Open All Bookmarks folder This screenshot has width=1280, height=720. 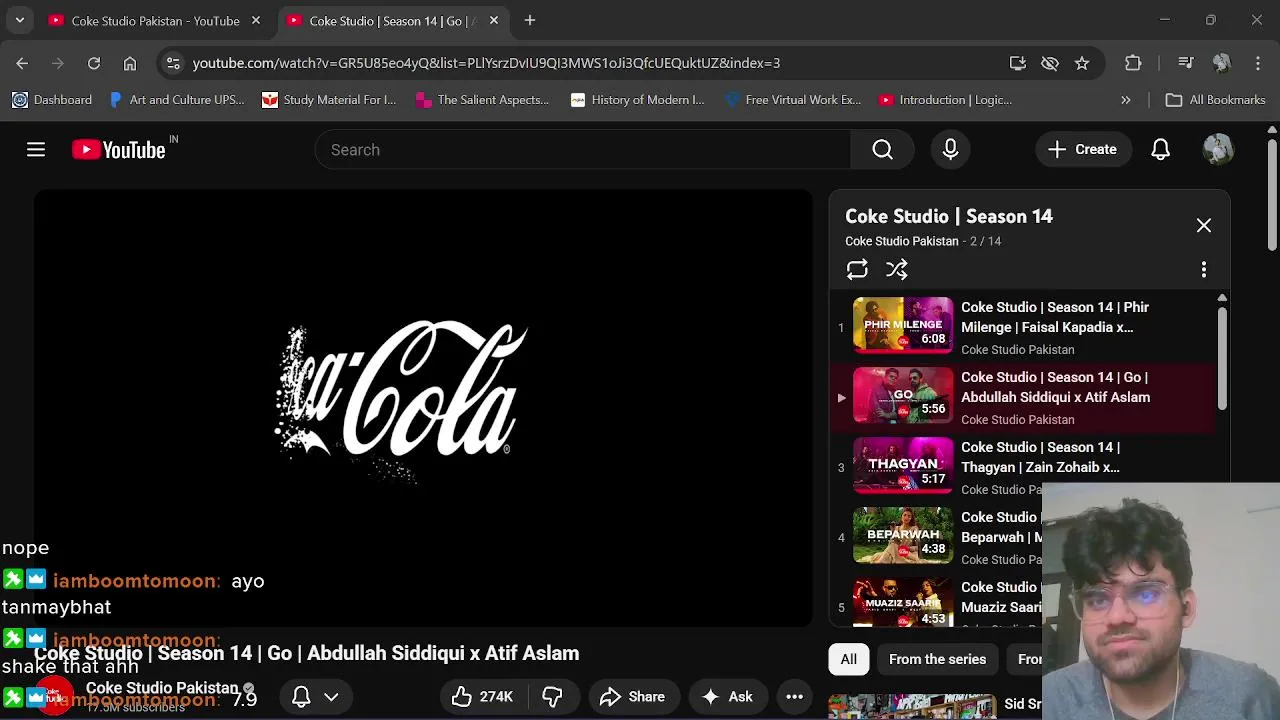point(1216,100)
